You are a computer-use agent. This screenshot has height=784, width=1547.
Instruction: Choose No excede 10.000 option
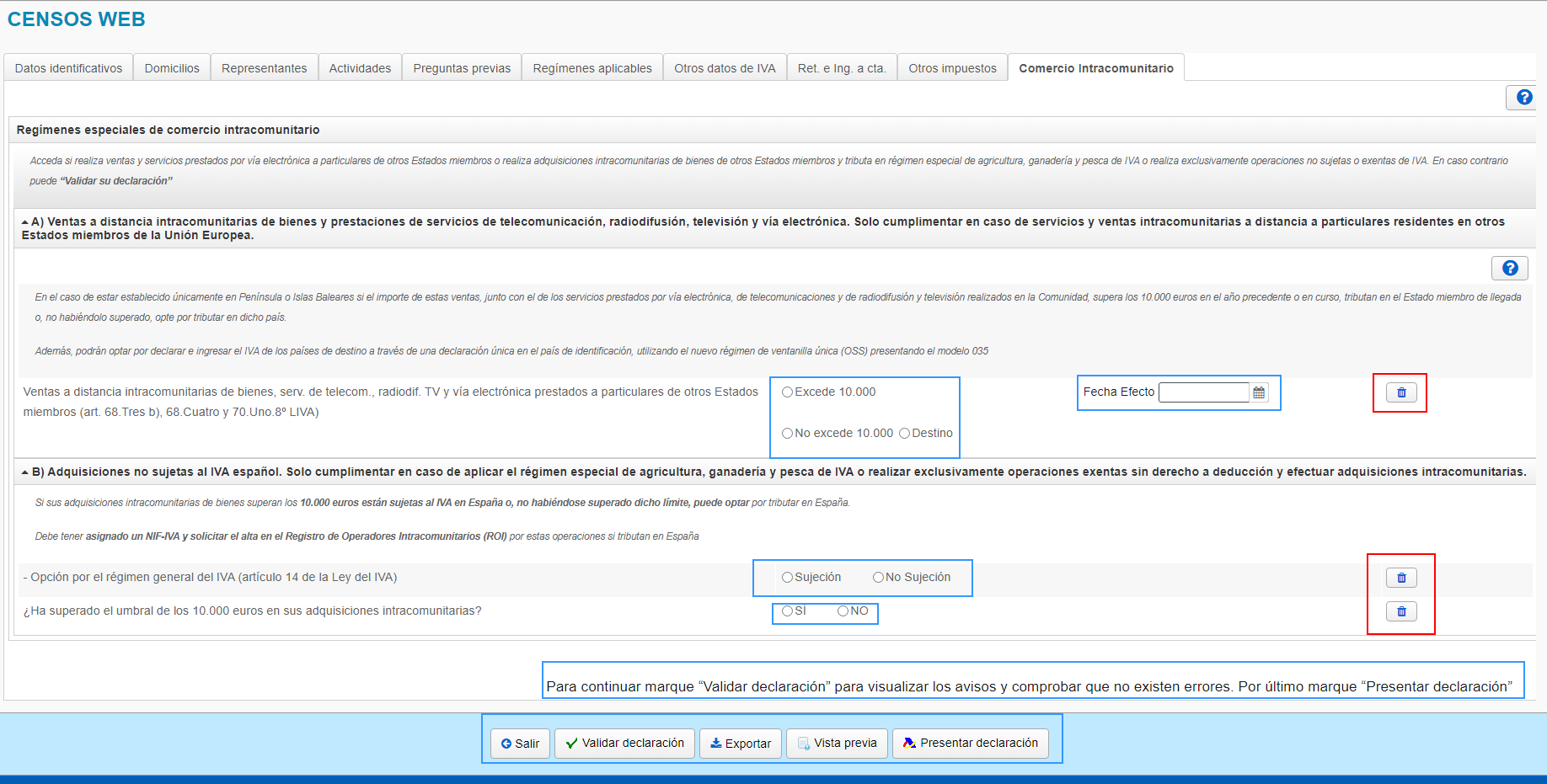coord(787,434)
